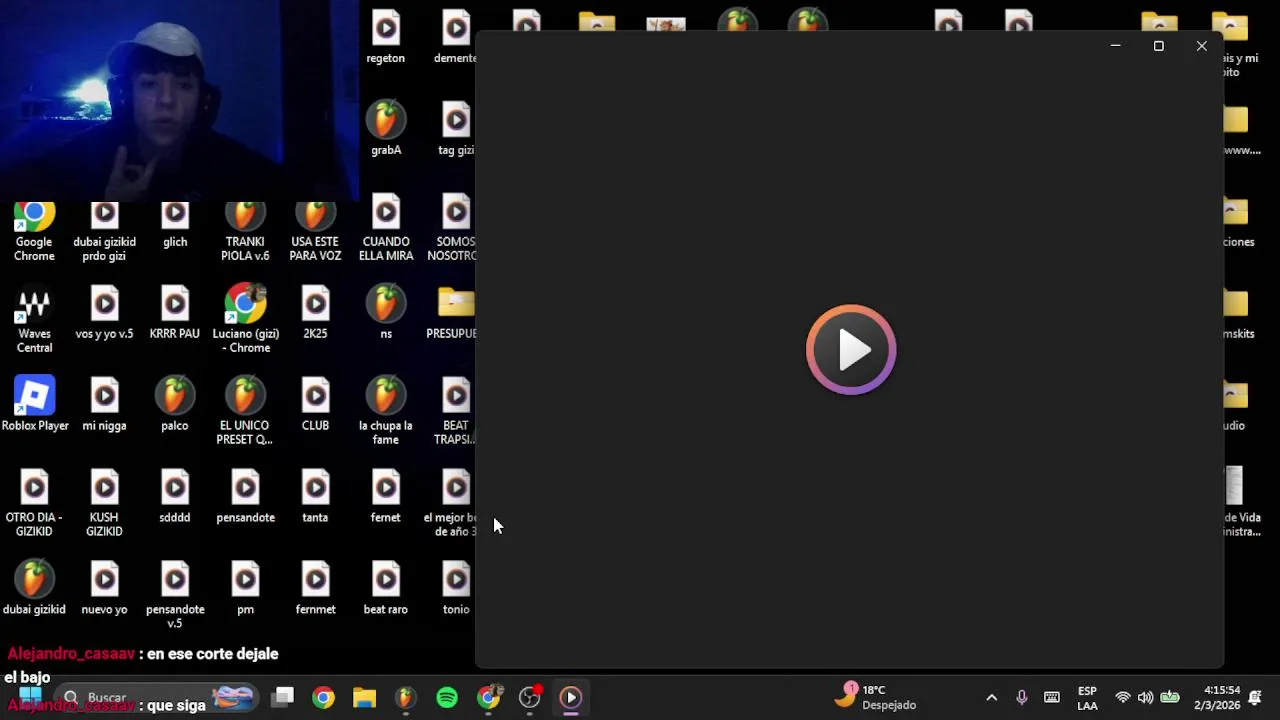
Task: Open the touch keyboard tray icon
Action: pos(1052,697)
